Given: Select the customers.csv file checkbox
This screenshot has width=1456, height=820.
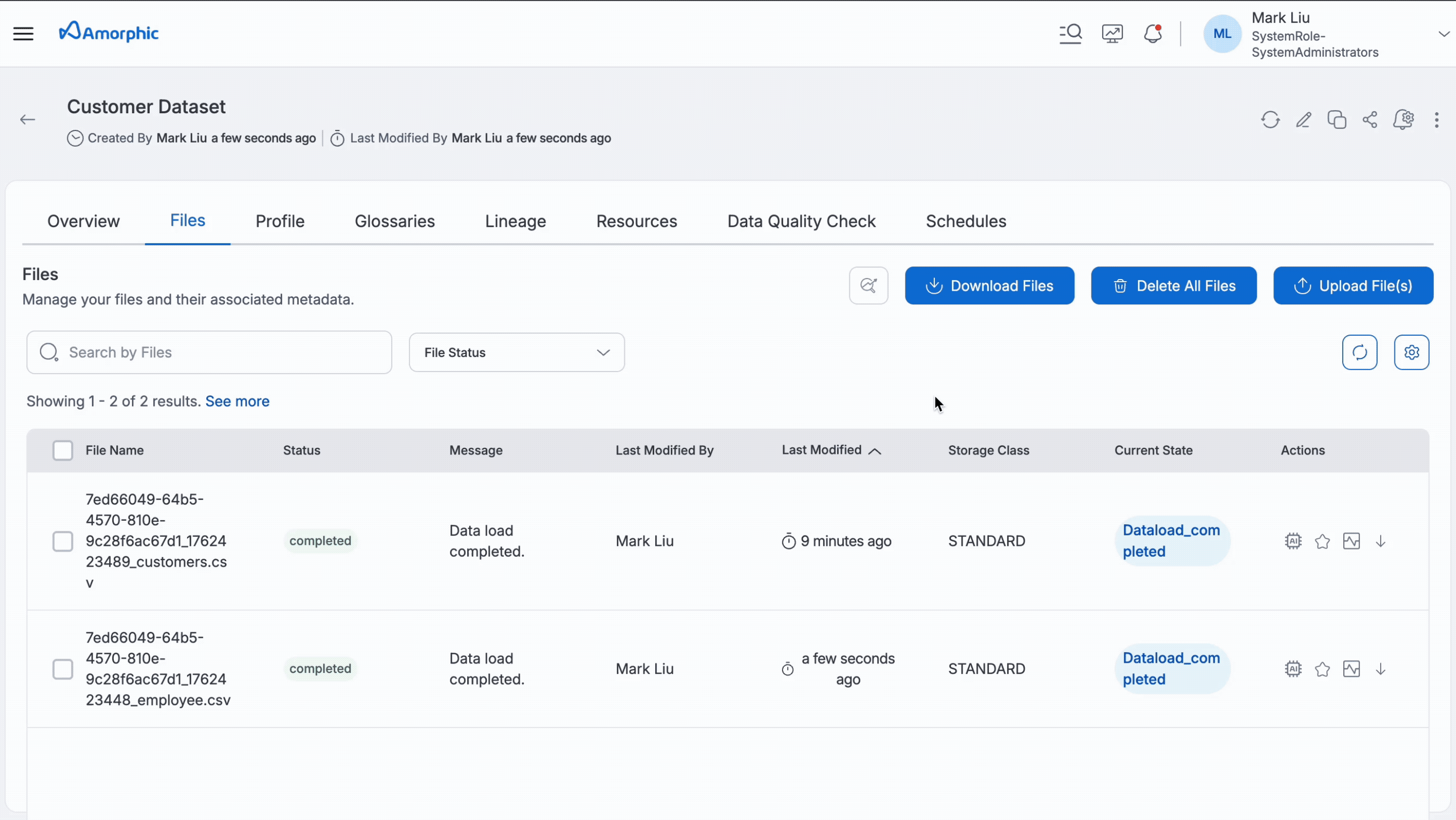Looking at the screenshot, I should tap(63, 541).
